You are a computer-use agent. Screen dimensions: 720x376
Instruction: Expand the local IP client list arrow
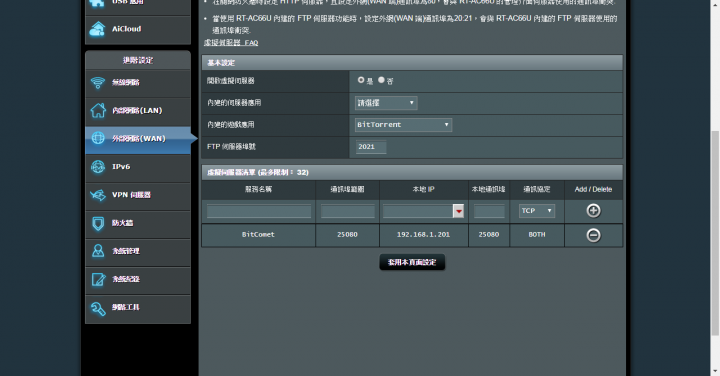point(458,211)
